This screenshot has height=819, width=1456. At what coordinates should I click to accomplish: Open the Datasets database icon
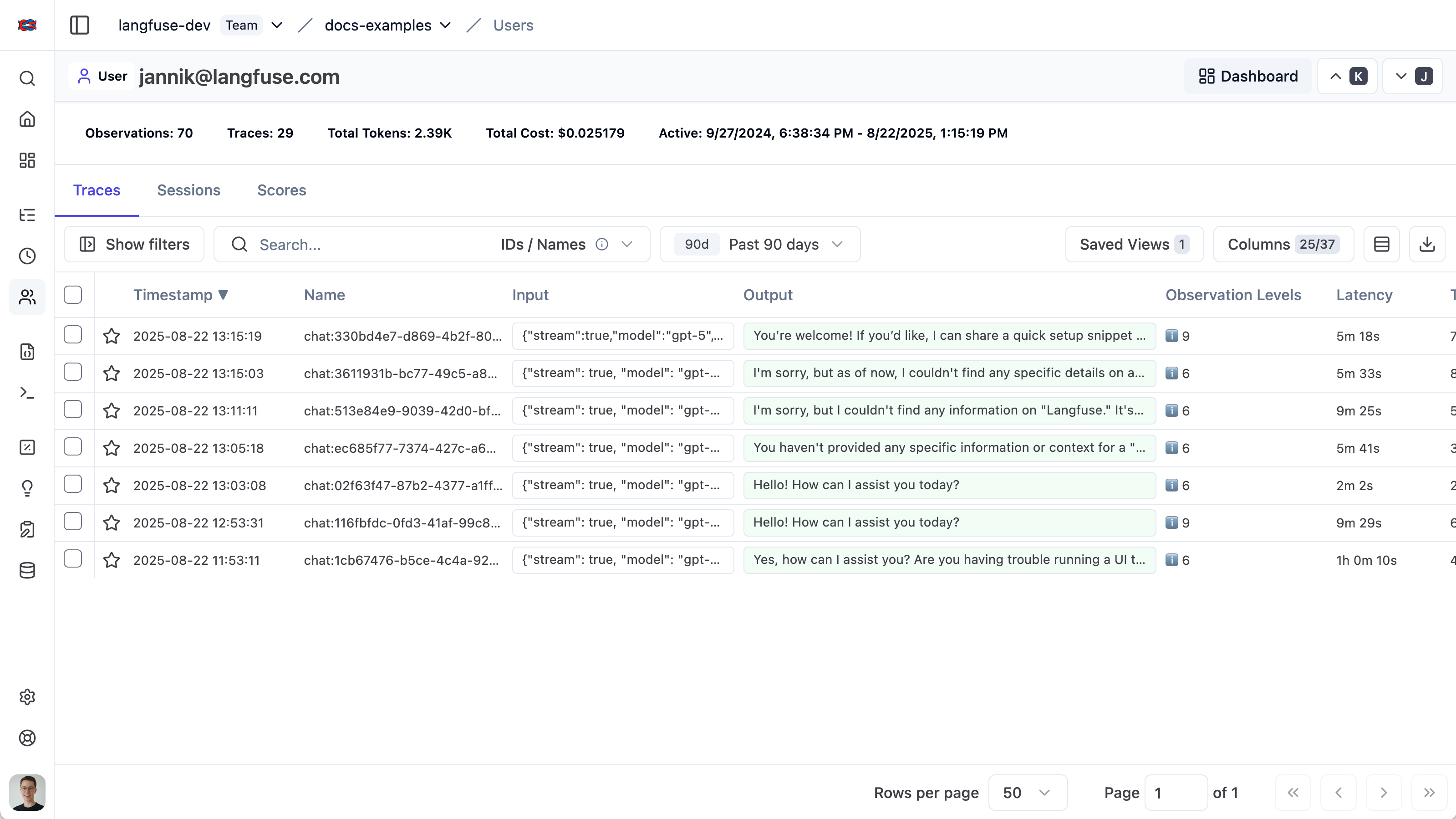(27, 570)
